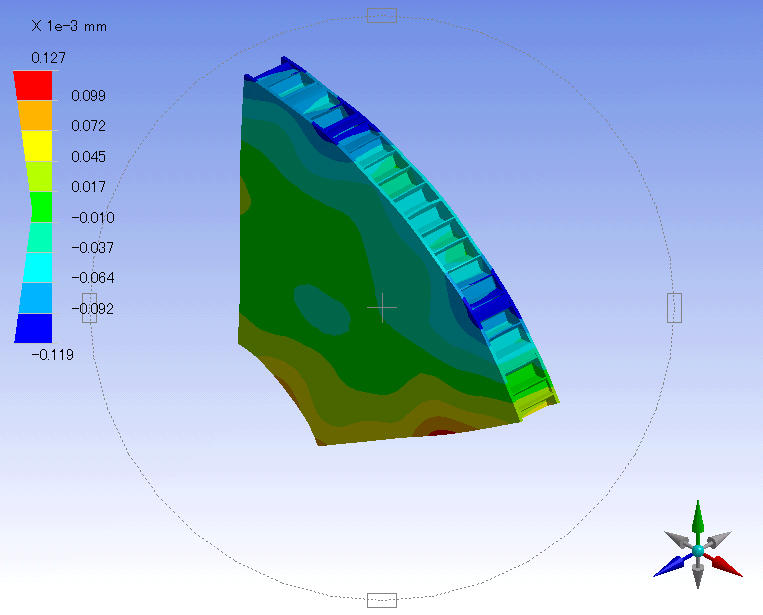Image resolution: width=763 pixels, height=615 pixels.
Task: Click the red X-axis arrow of triad
Action: [x=724, y=565]
